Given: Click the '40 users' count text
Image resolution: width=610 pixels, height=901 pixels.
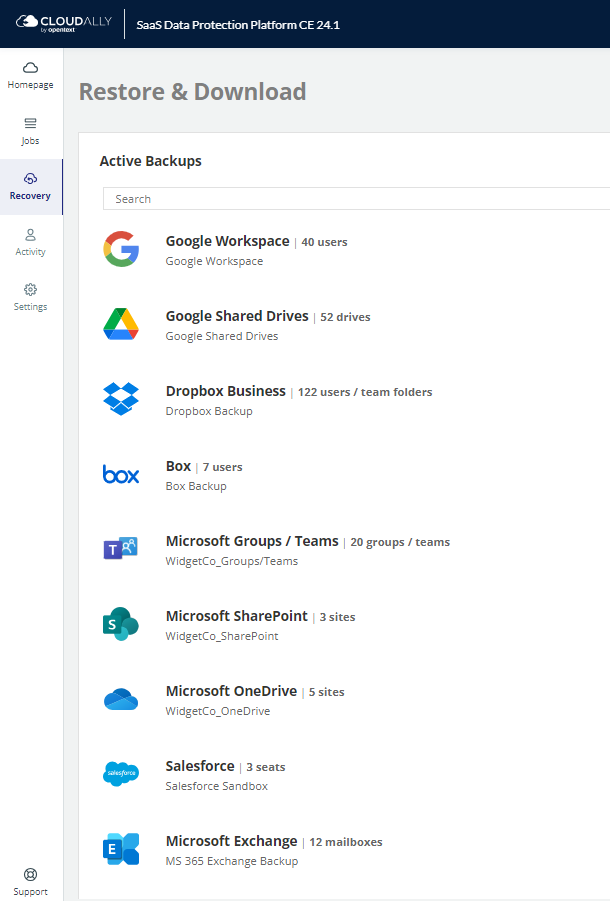Looking at the screenshot, I should coord(325,242).
